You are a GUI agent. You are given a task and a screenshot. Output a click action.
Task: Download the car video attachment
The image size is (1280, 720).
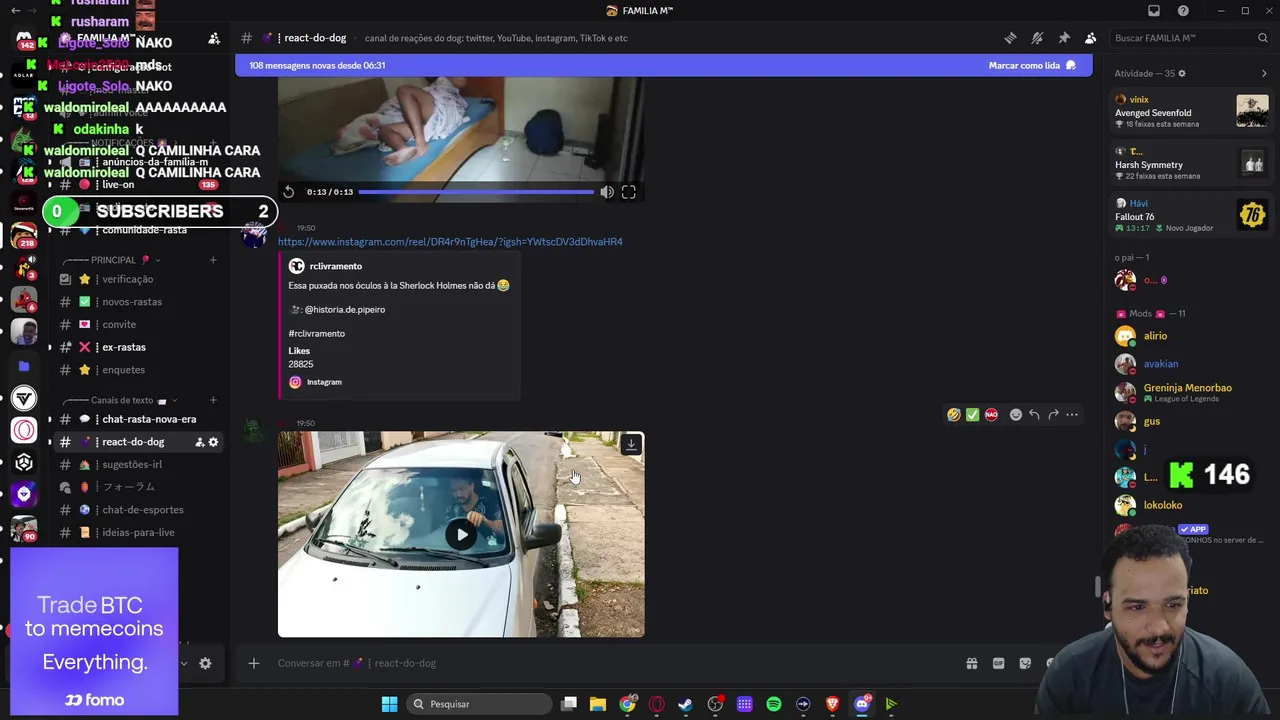(x=631, y=444)
